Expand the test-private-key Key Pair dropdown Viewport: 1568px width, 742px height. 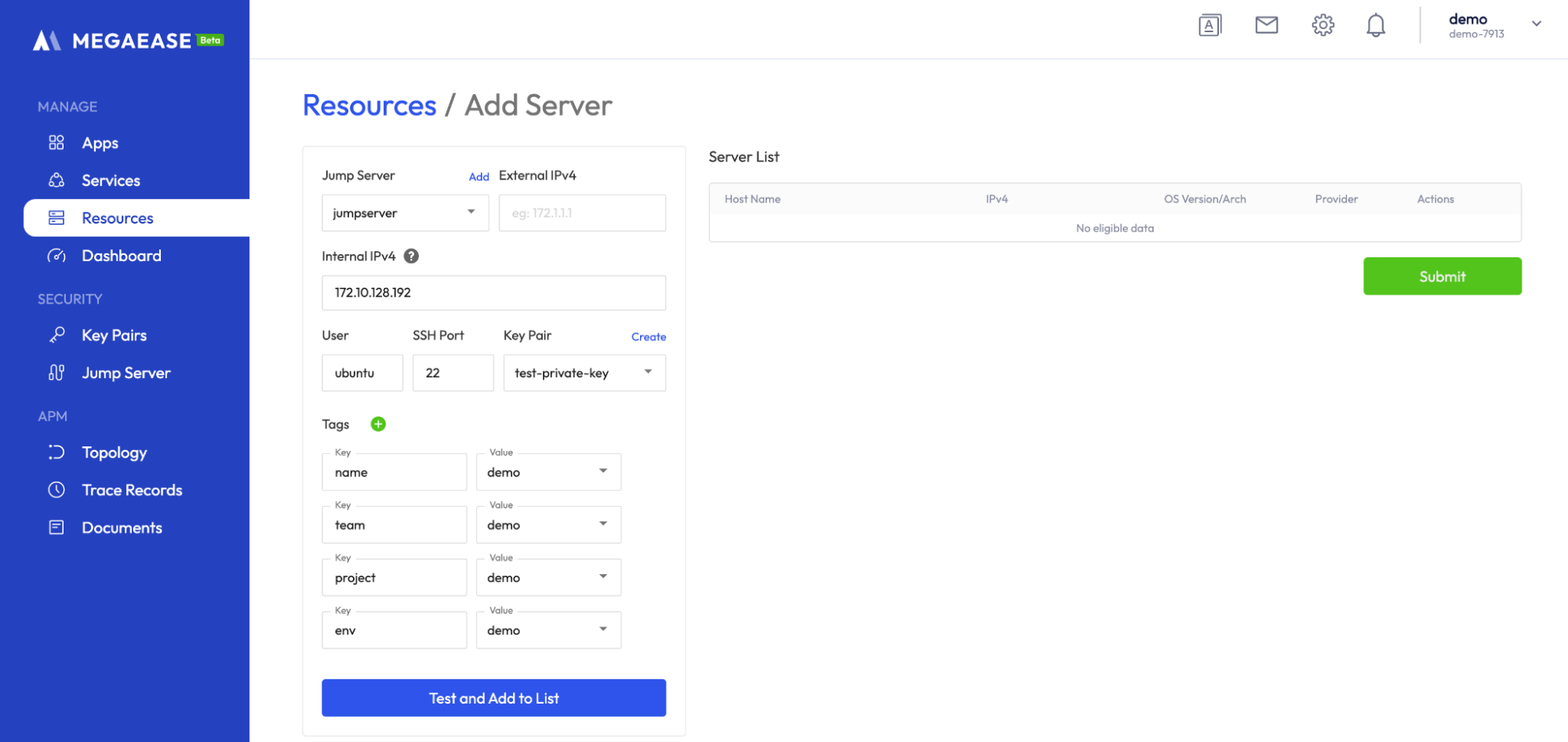(647, 373)
